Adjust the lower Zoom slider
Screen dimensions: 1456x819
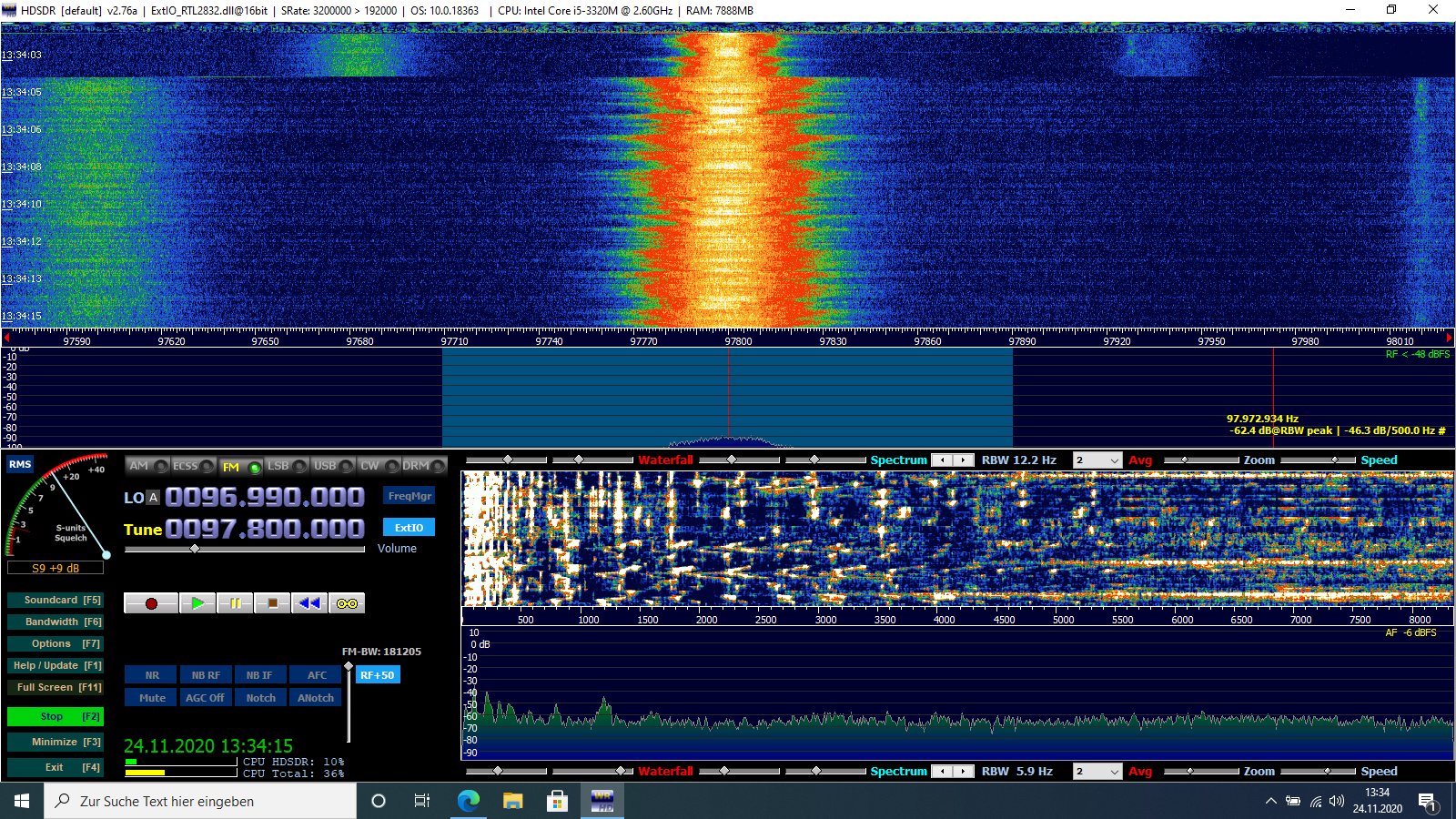tap(1201, 772)
